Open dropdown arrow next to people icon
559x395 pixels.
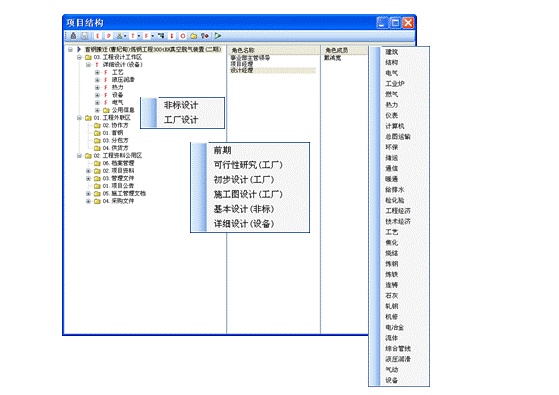[125, 36]
